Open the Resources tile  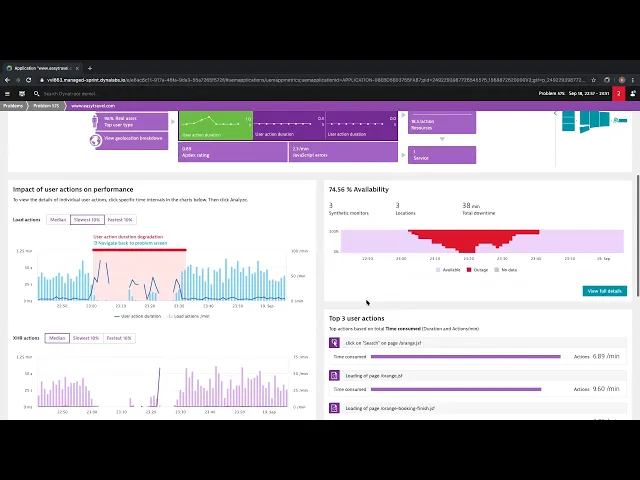(x=442, y=123)
